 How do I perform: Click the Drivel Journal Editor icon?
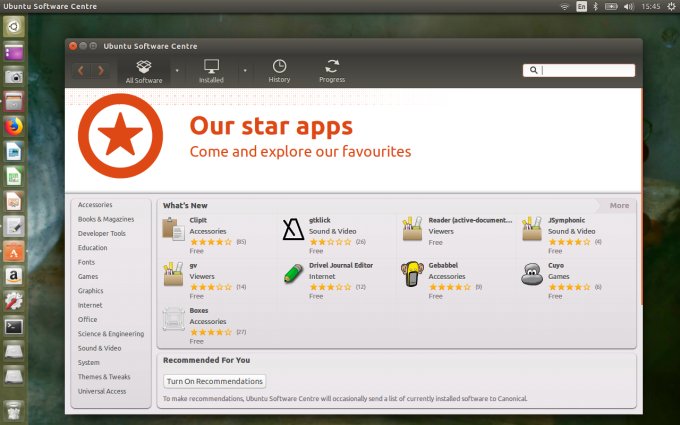click(292, 275)
